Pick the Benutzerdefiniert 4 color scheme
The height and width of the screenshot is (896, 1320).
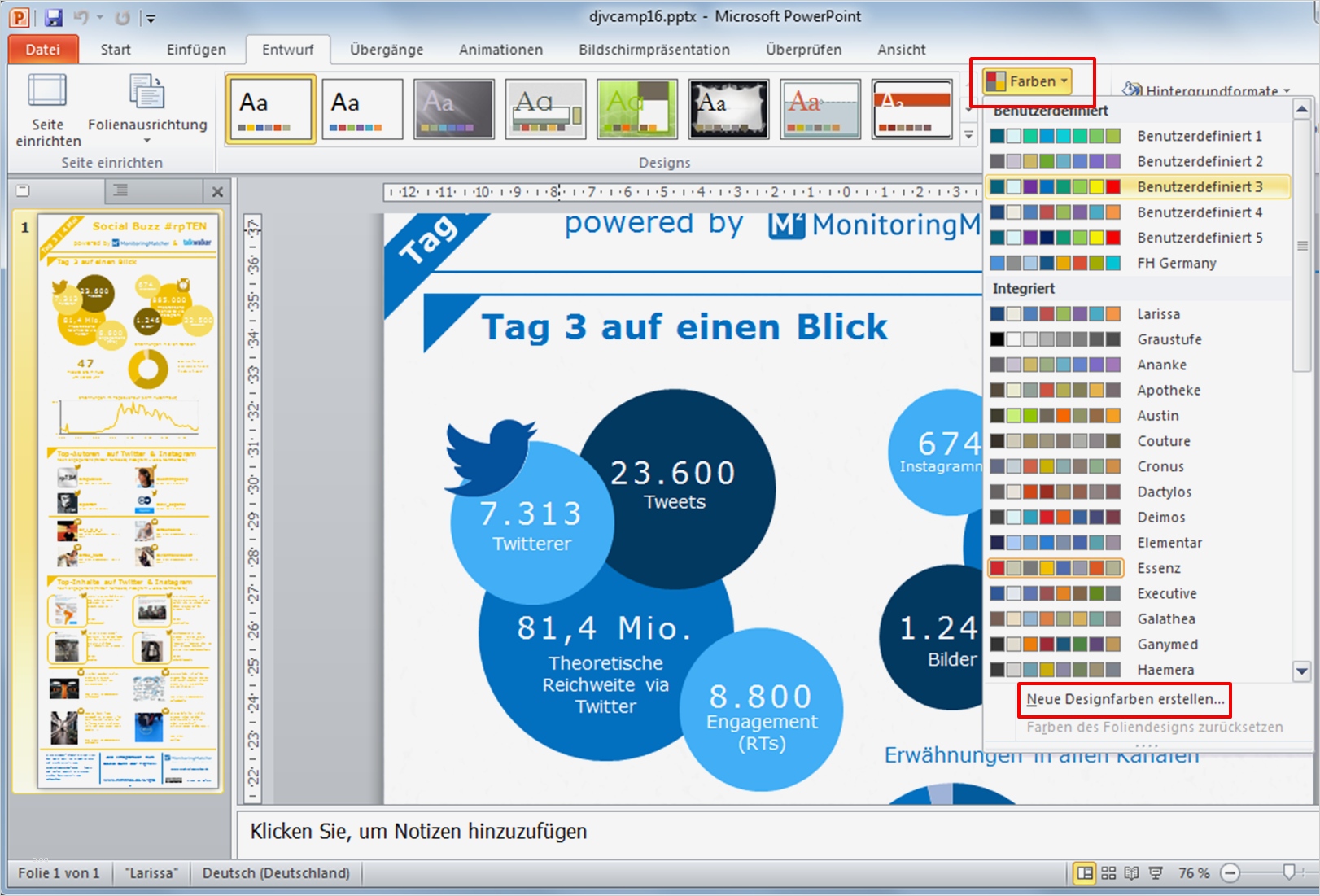[1138, 212]
